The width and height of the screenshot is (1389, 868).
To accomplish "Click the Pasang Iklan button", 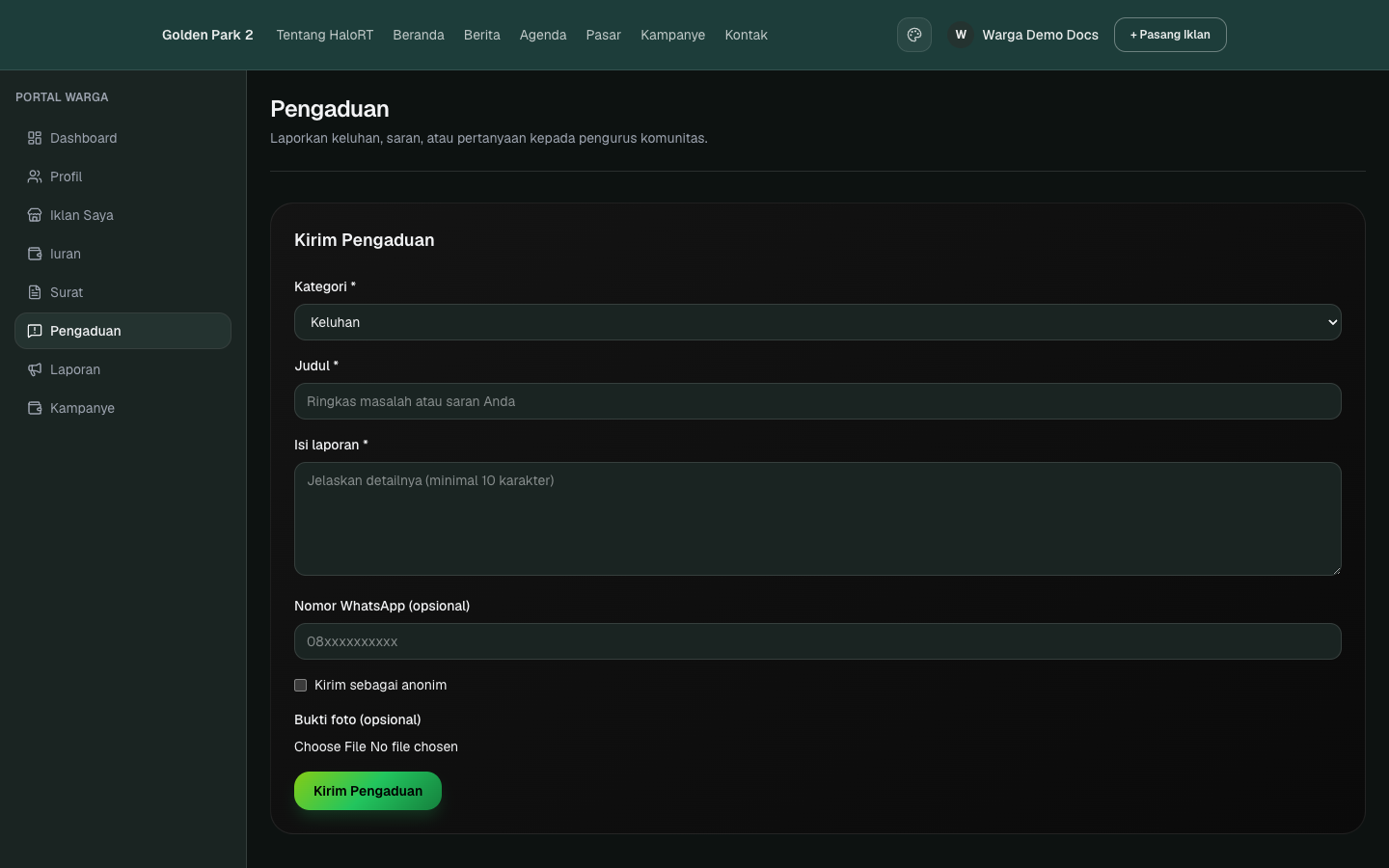I will 1170,35.
